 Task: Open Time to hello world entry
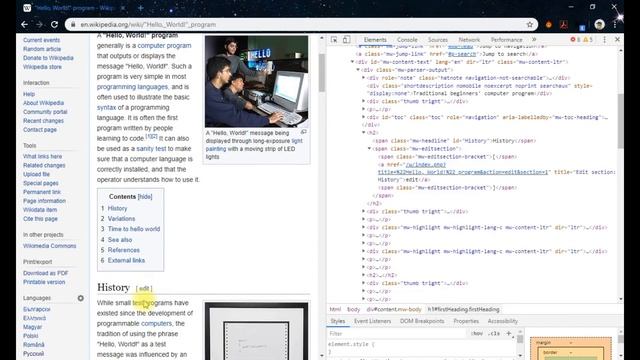(x=134, y=229)
